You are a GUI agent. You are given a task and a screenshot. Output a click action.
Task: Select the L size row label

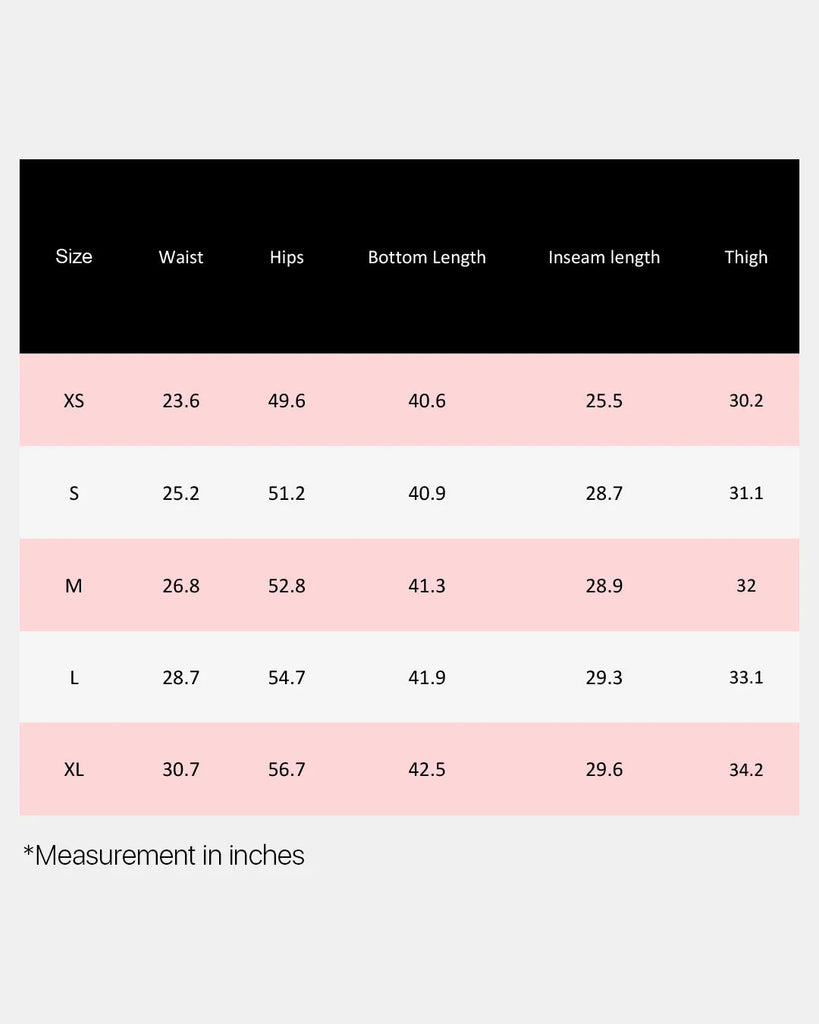pos(74,678)
